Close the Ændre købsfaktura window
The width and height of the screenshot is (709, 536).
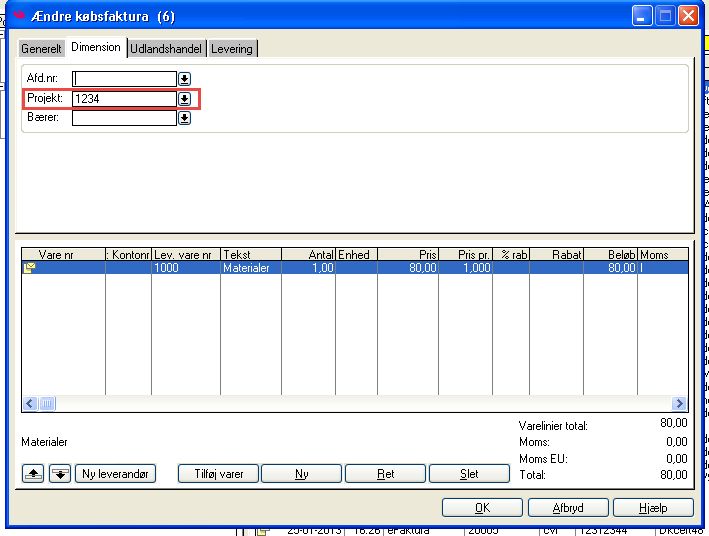[689, 16]
